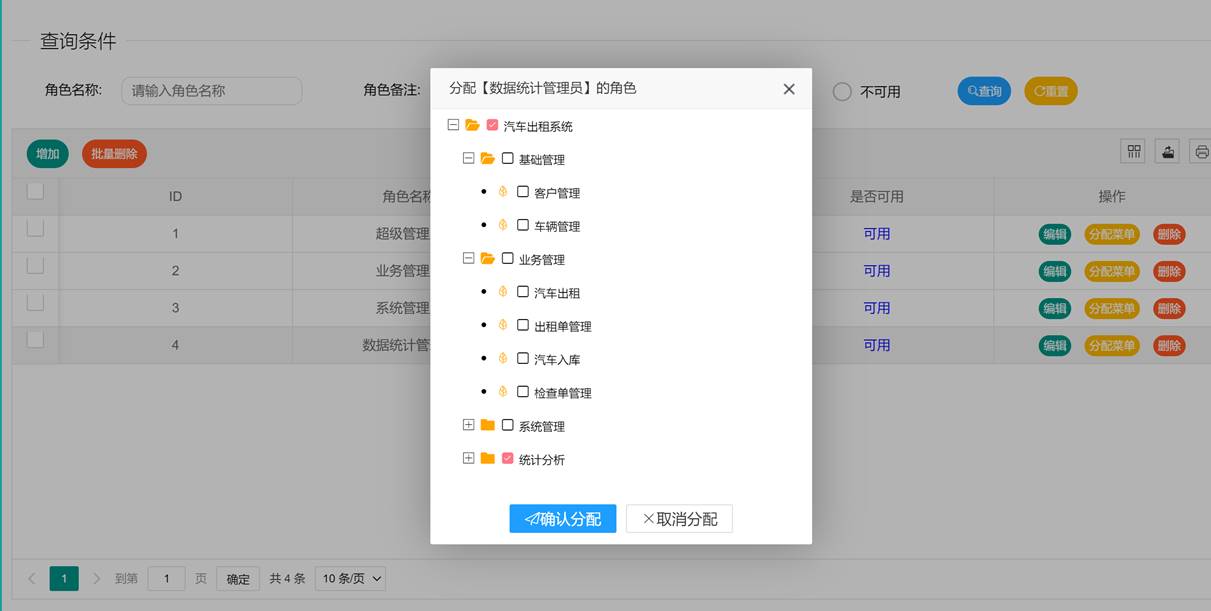This screenshot has height=611, width=1211.
Task: Click 删除 in row ID 1
Action: coord(1169,235)
